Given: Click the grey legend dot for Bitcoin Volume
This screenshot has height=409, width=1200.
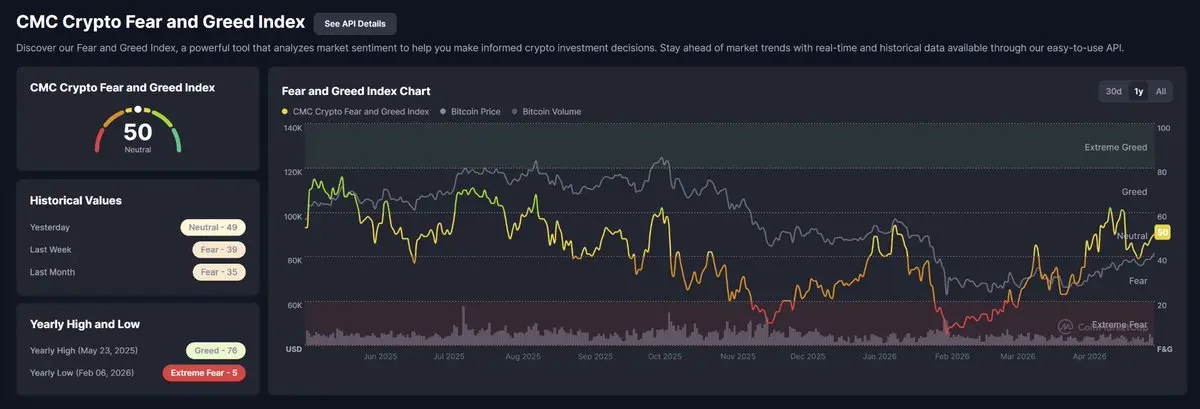Looking at the screenshot, I should pyautogui.click(x=514, y=112).
